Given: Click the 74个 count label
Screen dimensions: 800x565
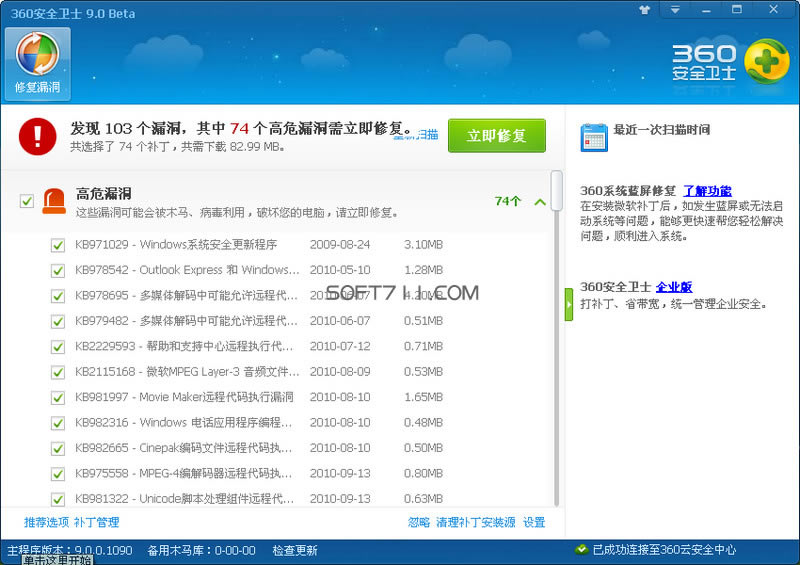Looking at the screenshot, I should (x=508, y=201).
